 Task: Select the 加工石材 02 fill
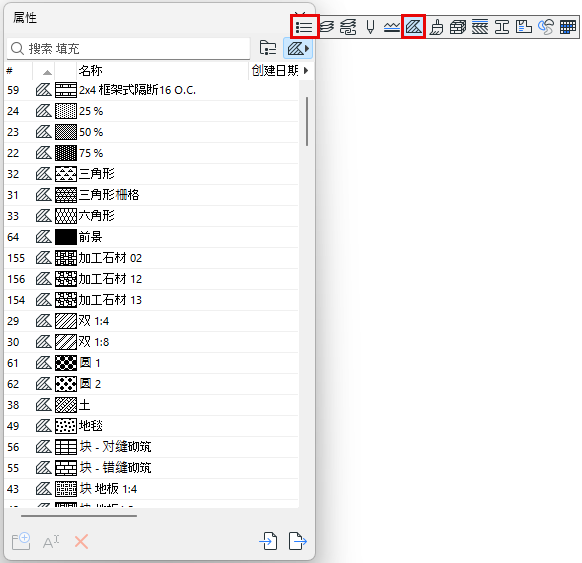tap(151, 258)
